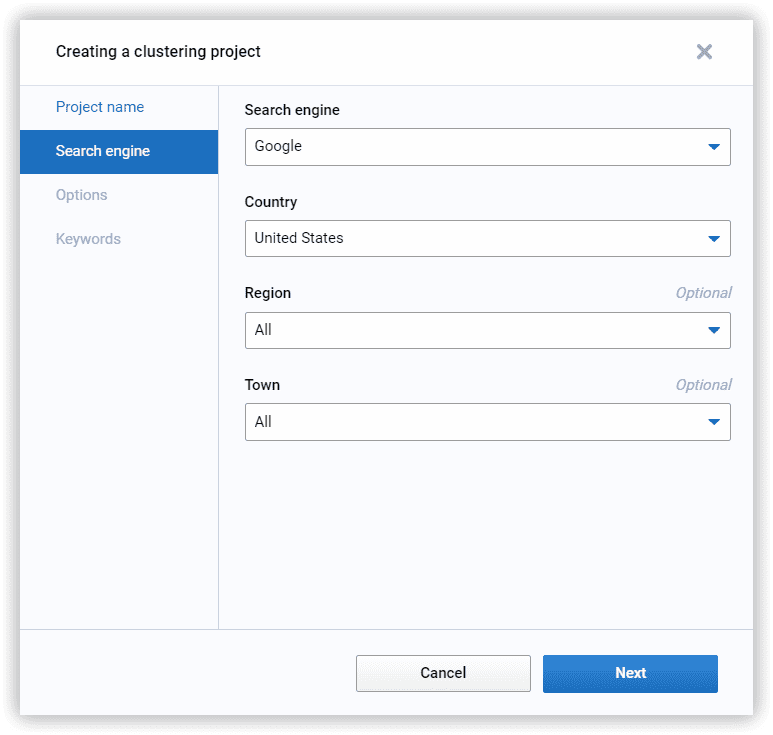Click the Search engine field label

tap(292, 110)
